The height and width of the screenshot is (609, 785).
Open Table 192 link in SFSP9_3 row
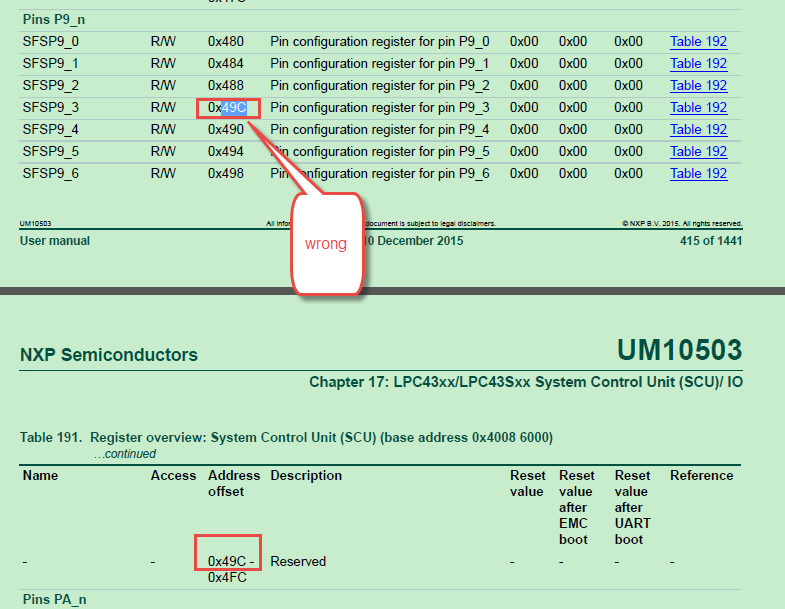point(698,108)
